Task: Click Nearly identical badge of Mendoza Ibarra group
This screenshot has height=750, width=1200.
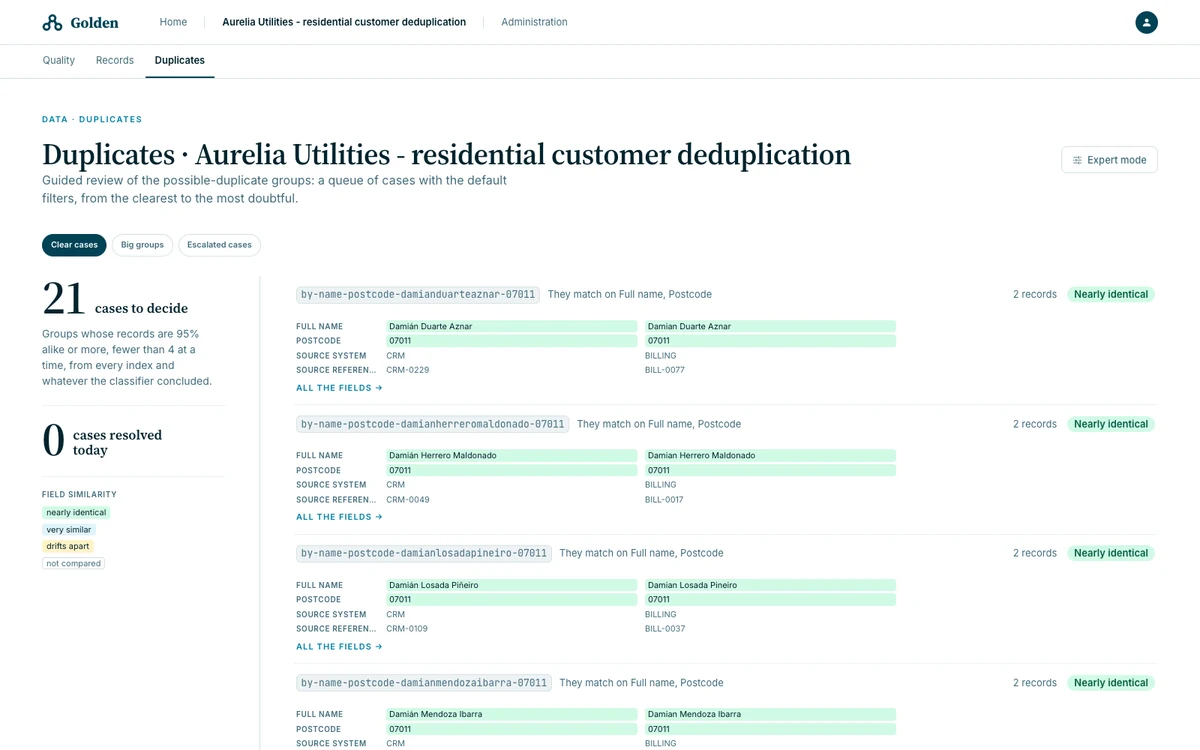Action: 1111,683
